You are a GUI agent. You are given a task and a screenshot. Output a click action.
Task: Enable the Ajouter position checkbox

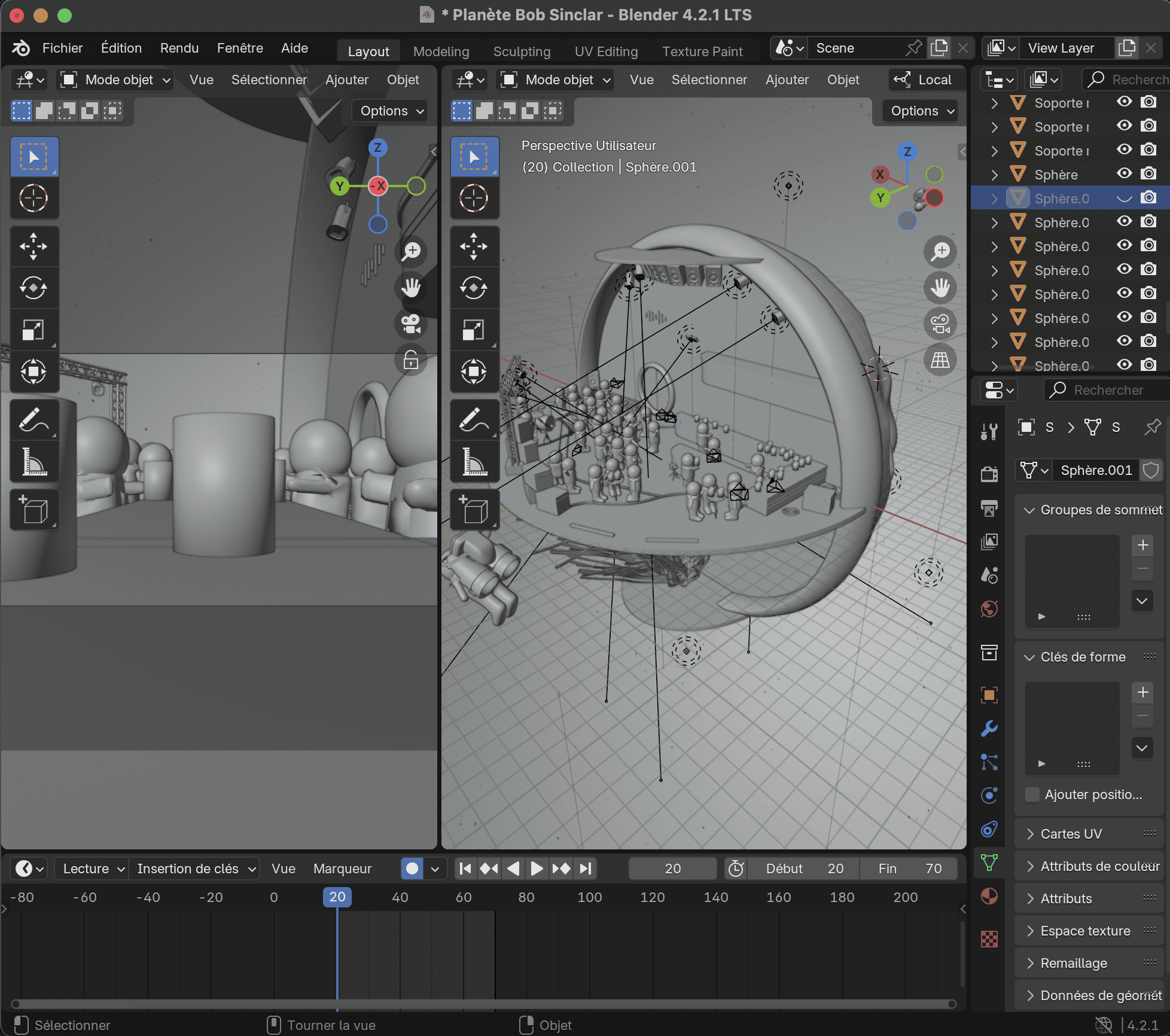1032,794
